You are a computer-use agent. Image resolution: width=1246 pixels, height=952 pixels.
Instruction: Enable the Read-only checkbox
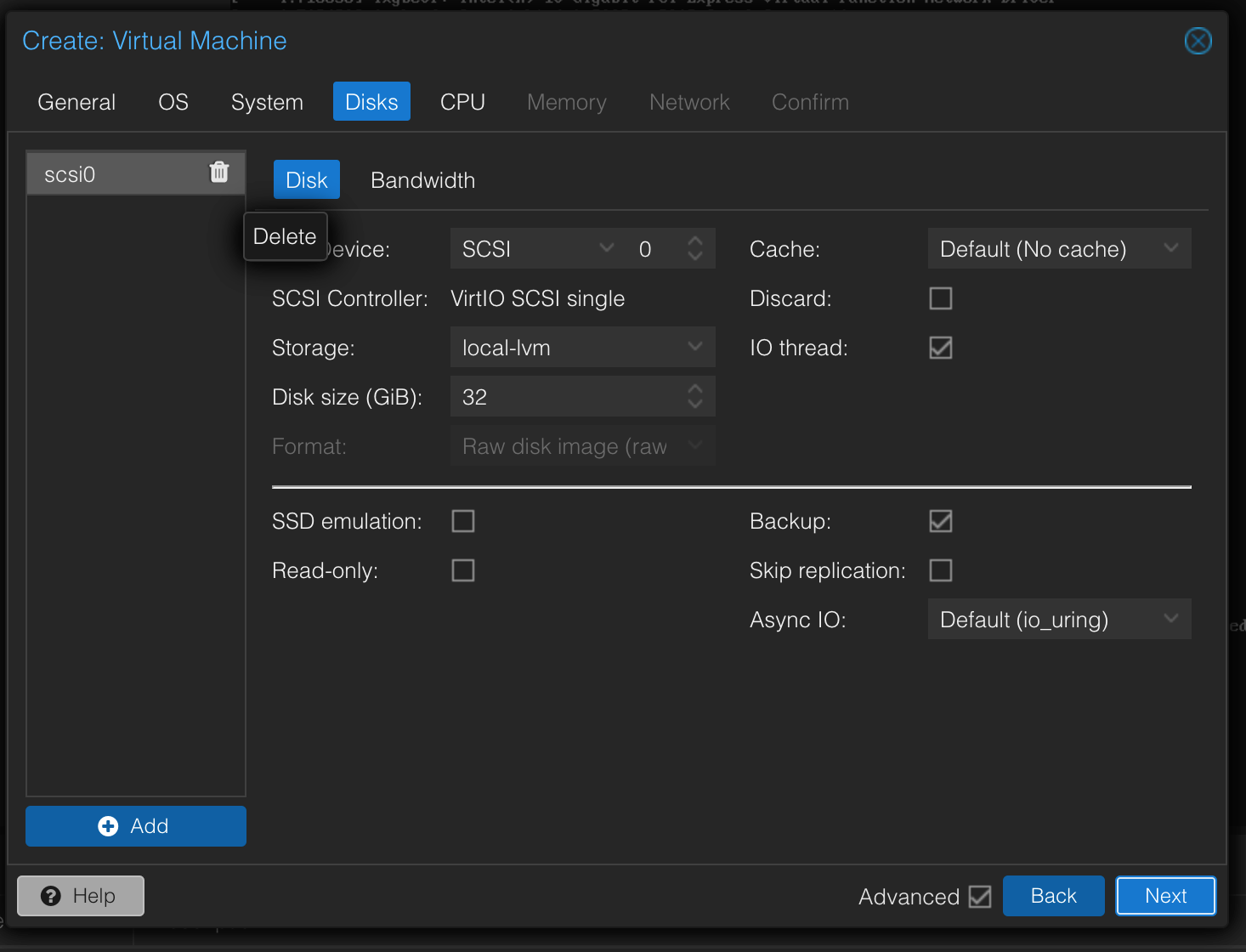click(x=463, y=570)
